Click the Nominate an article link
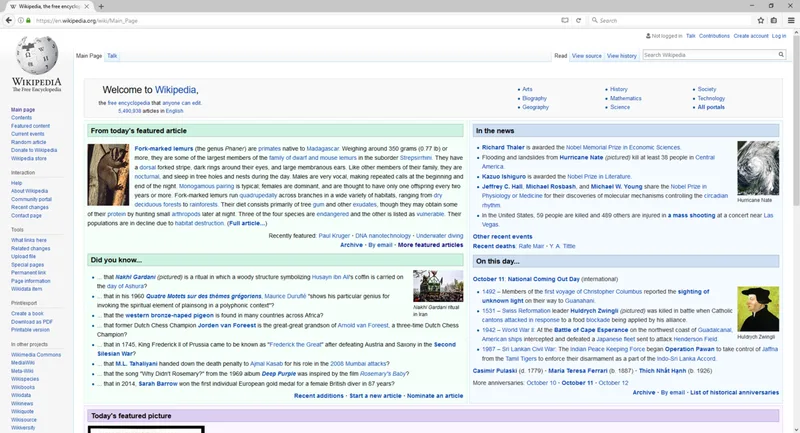The width and height of the screenshot is (800, 433). point(435,396)
